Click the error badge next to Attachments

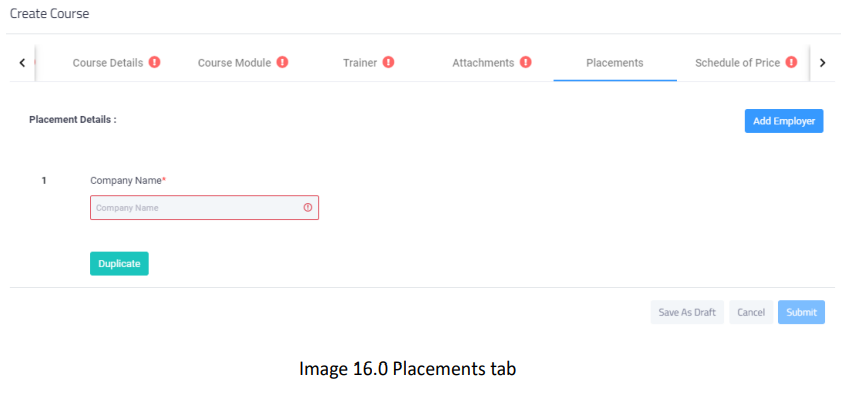point(526,62)
